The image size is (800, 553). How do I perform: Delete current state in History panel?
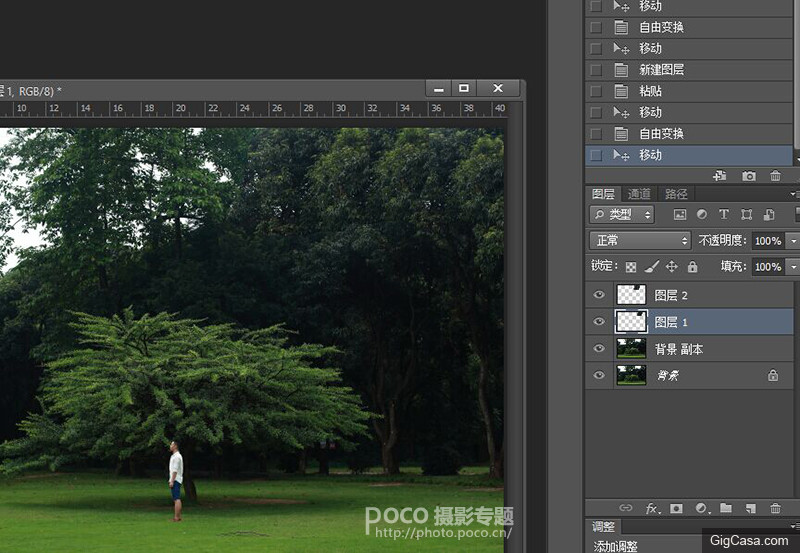click(775, 176)
